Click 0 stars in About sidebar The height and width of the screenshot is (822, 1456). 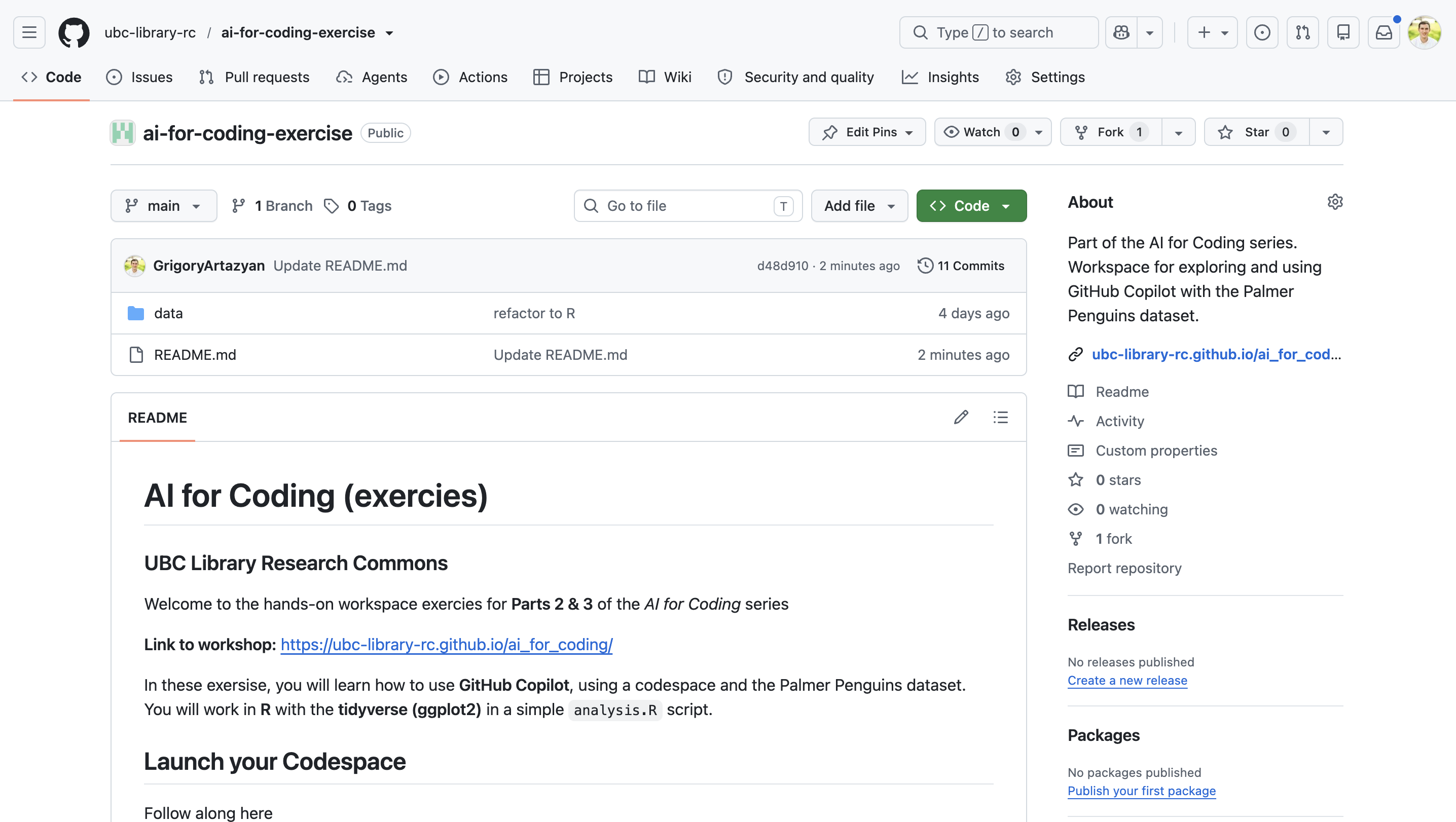coord(1118,479)
